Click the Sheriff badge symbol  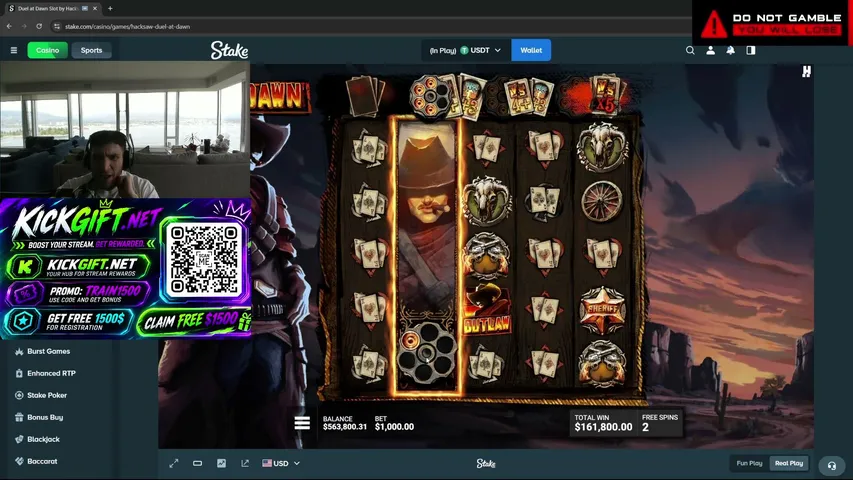602,310
